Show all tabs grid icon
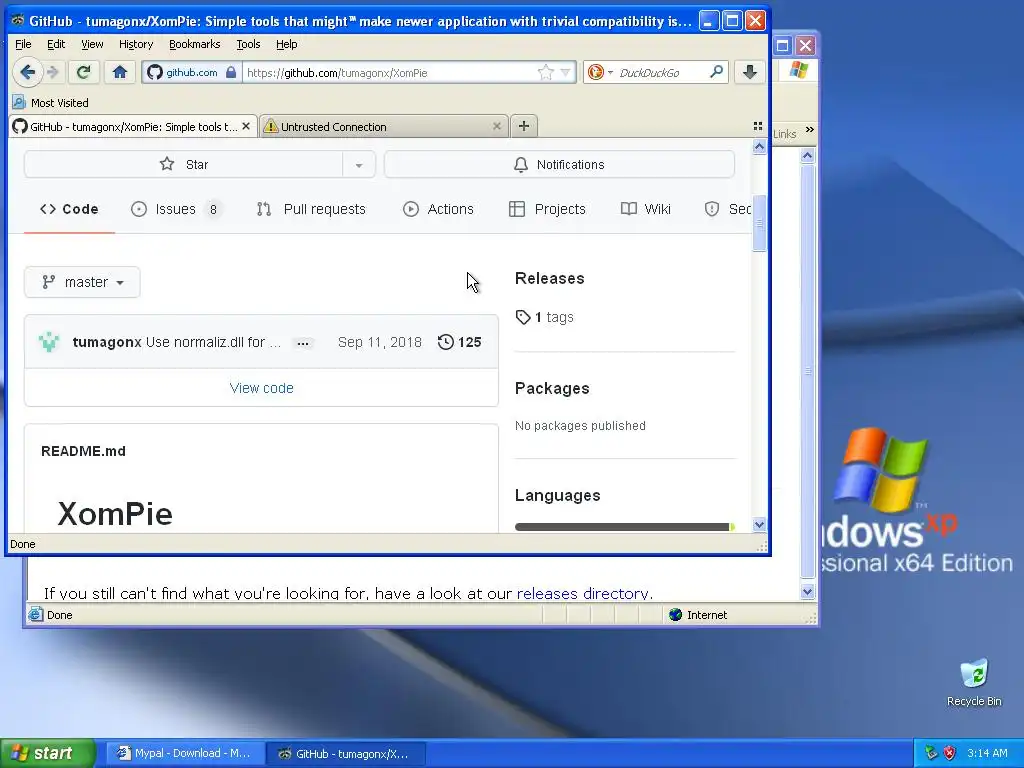This screenshot has width=1024, height=768. [758, 126]
